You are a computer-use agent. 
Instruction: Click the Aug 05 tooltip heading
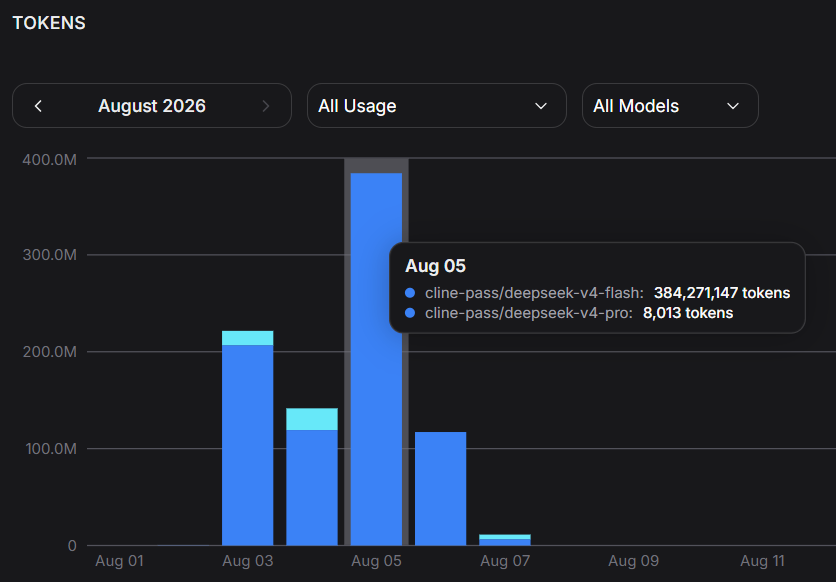[x=435, y=266]
